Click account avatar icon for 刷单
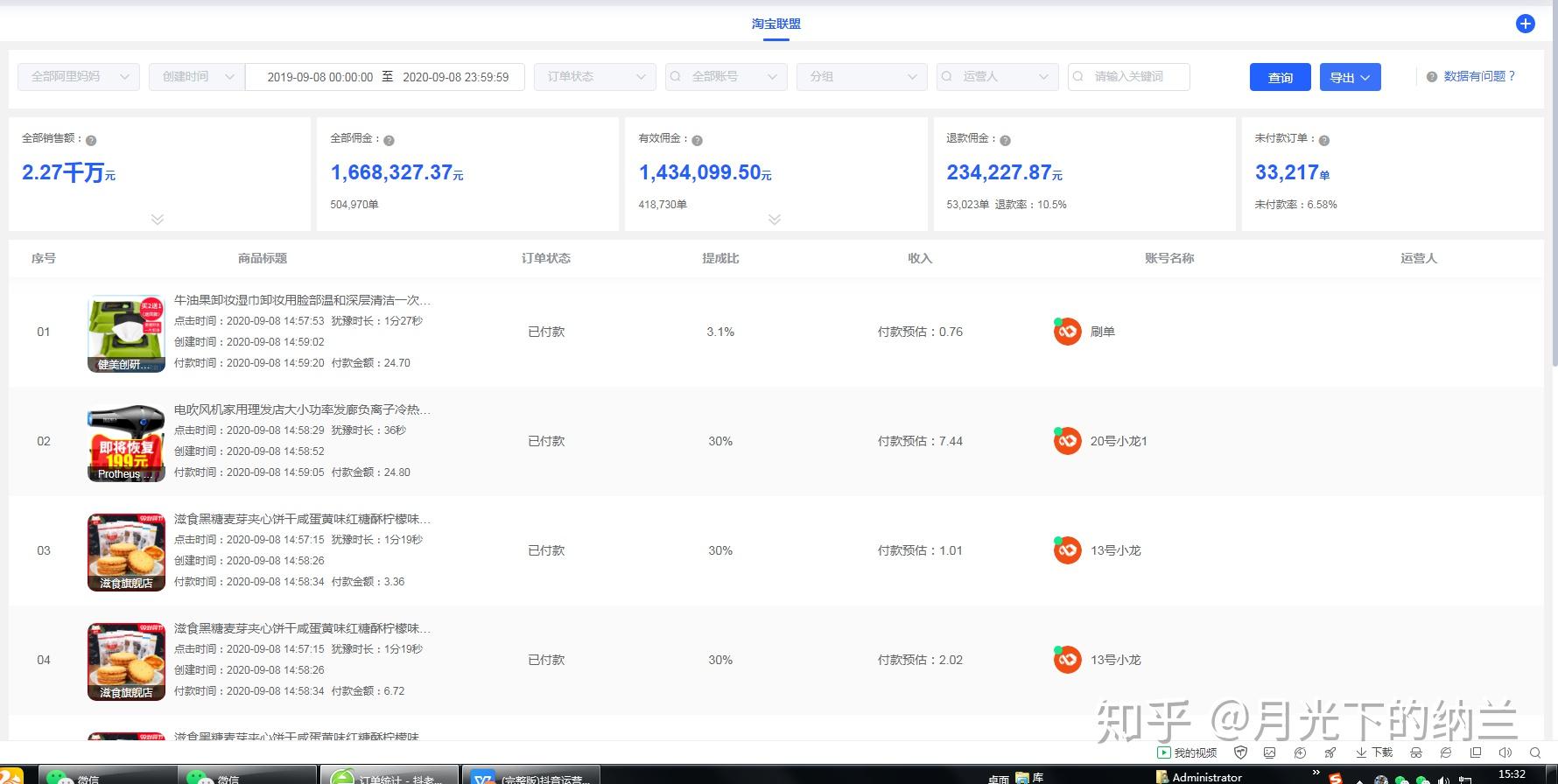 coord(1067,332)
